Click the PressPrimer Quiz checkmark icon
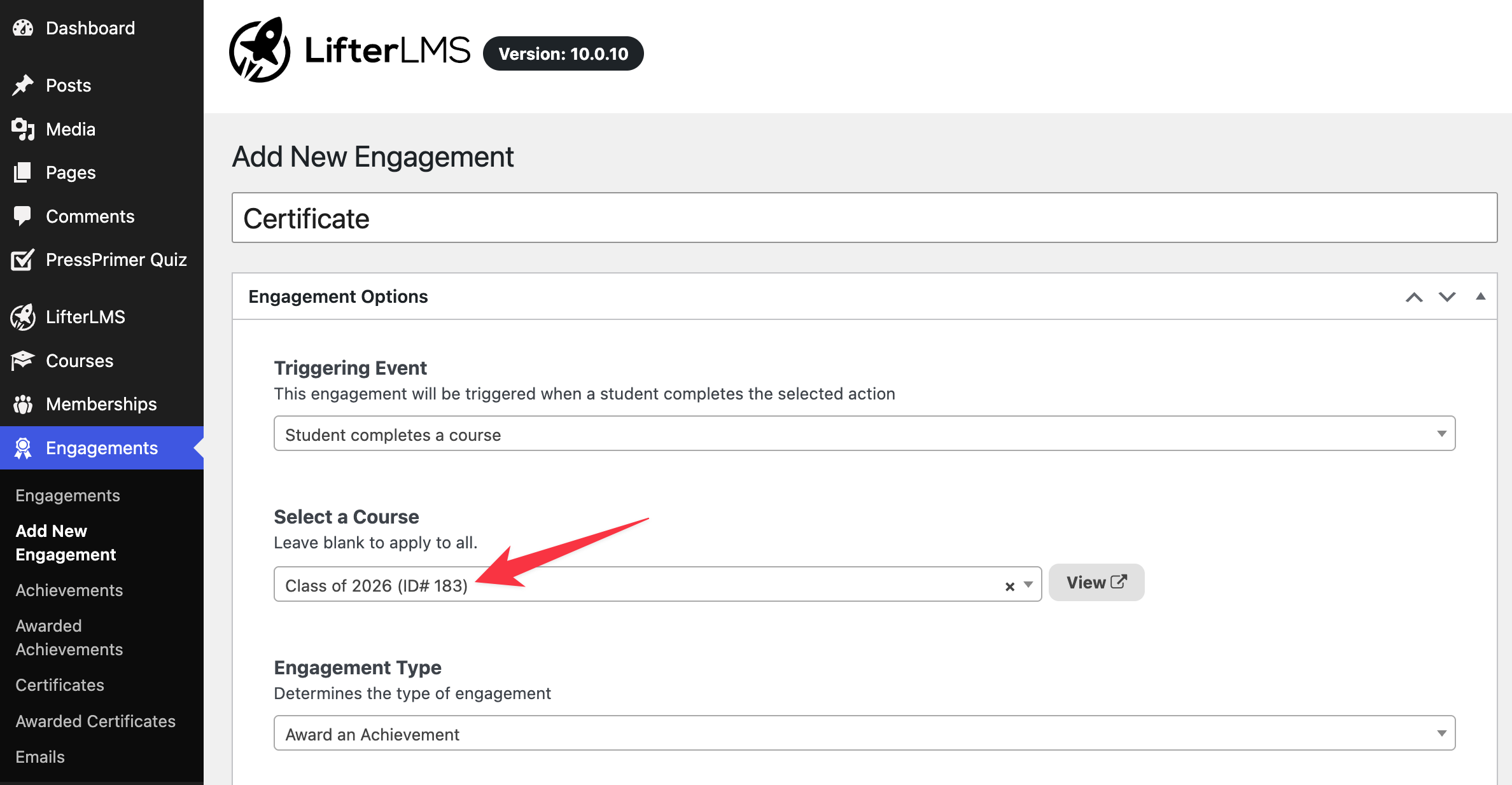The image size is (1512, 785). click(23, 260)
